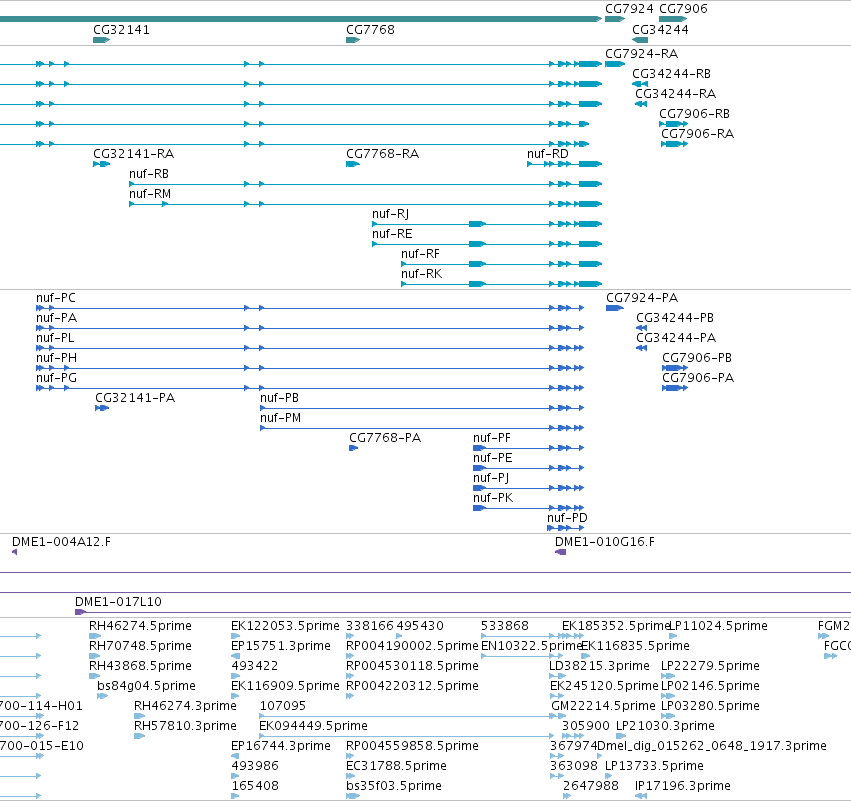
Task: Click the LP11024.5prime EST glyph
Action: point(673,636)
